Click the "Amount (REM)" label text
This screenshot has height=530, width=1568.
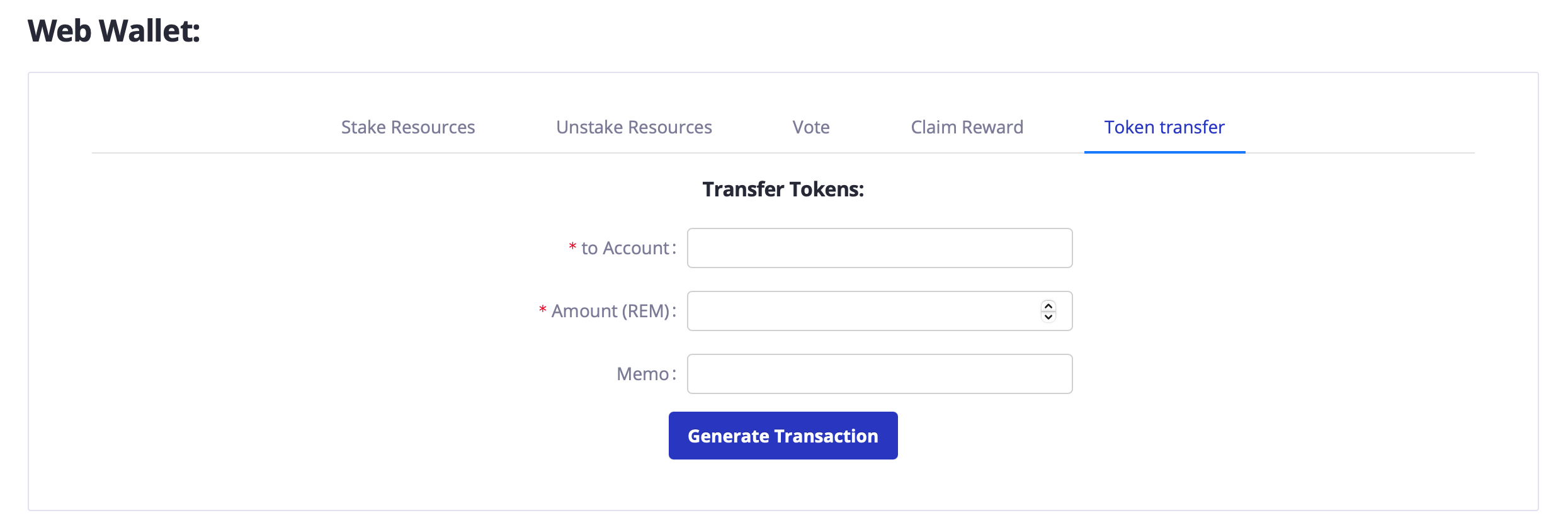(610, 311)
